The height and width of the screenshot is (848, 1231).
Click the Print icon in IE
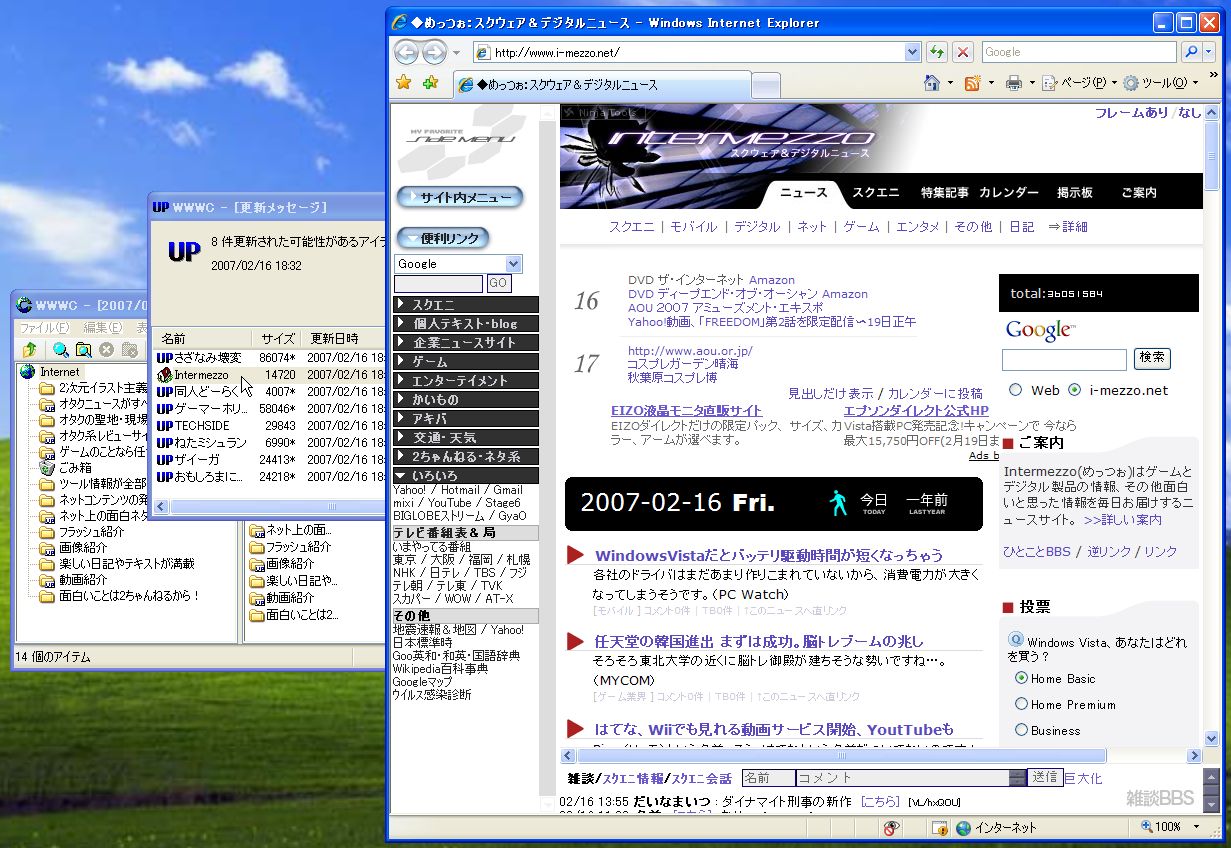coord(1013,83)
